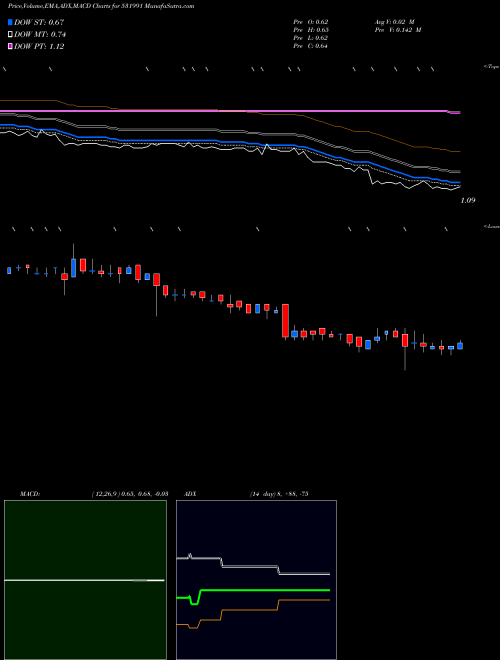
Task: Click the blue DOW ST legend swatch
Action: pyautogui.click(x=10, y=22)
